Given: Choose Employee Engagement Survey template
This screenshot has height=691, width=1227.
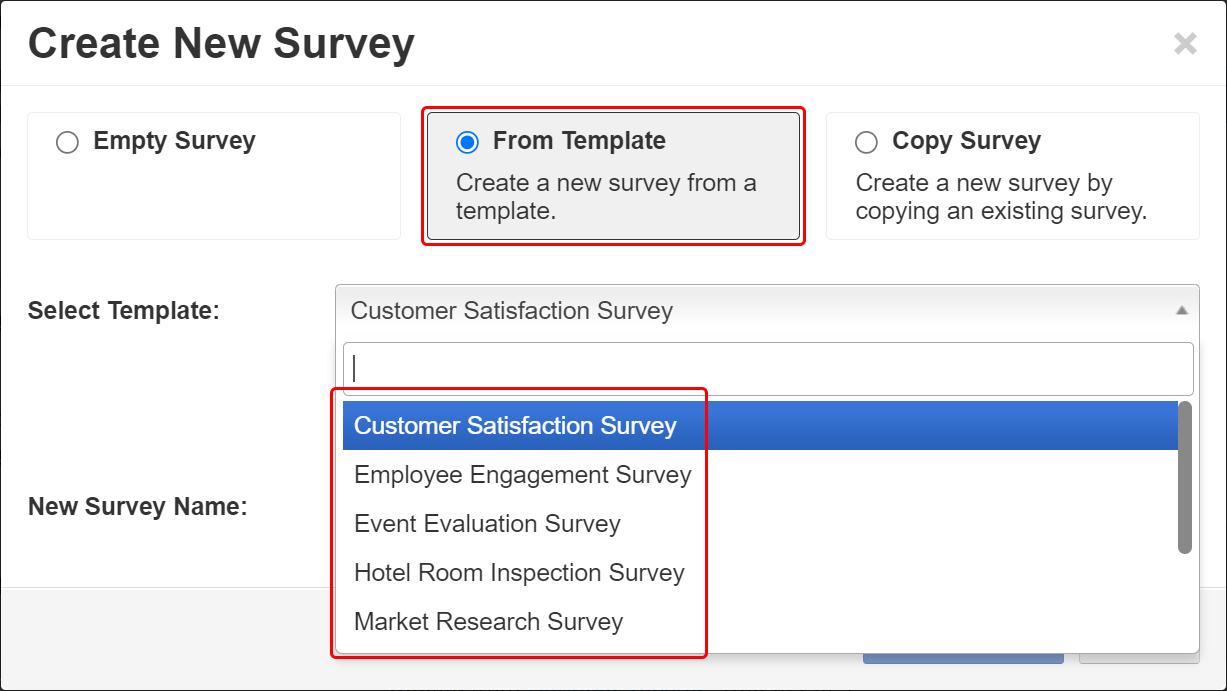Looking at the screenshot, I should (x=522, y=475).
